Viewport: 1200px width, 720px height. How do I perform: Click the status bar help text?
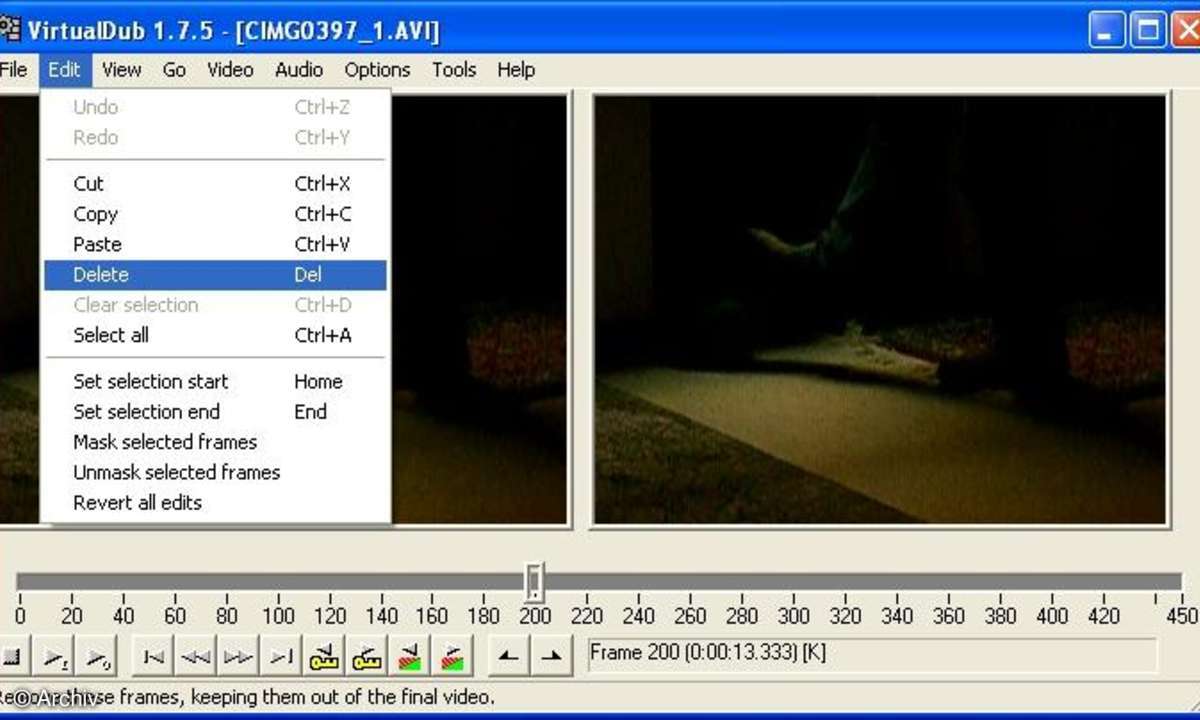click(248, 697)
